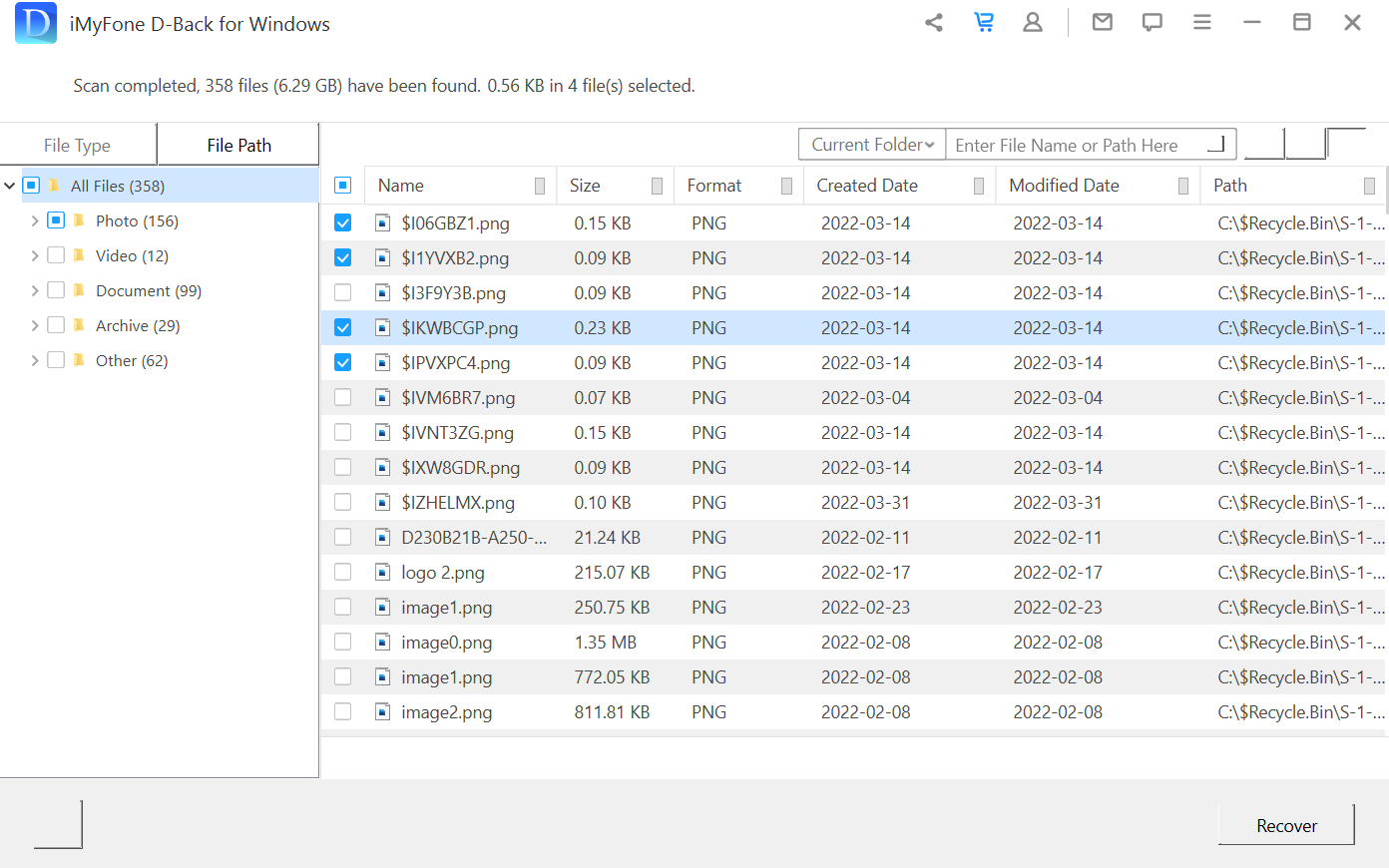Image resolution: width=1389 pixels, height=868 pixels.
Task: Open the shopping cart purchase icon
Action: click(x=984, y=22)
